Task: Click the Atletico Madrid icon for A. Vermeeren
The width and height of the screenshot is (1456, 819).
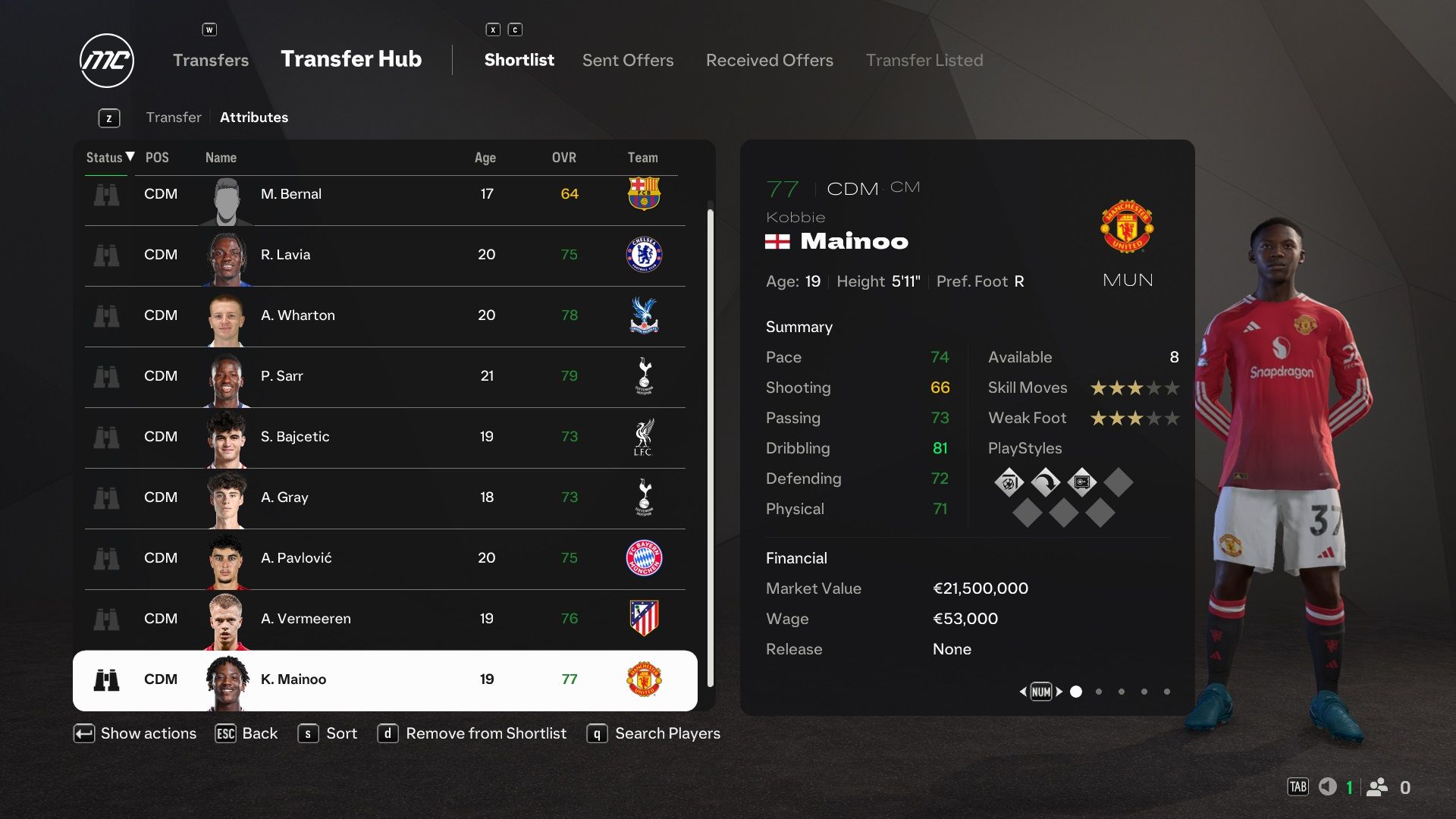Action: [642, 618]
